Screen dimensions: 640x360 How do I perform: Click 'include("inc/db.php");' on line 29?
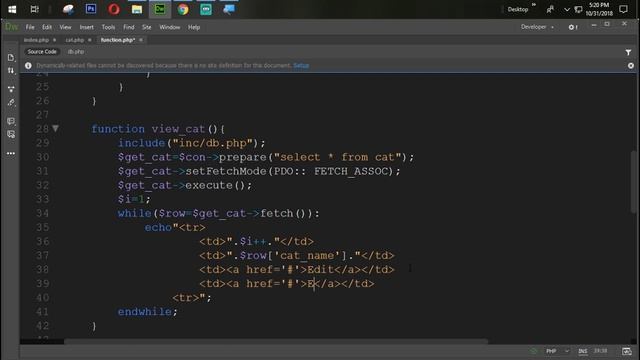[x=191, y=143]
